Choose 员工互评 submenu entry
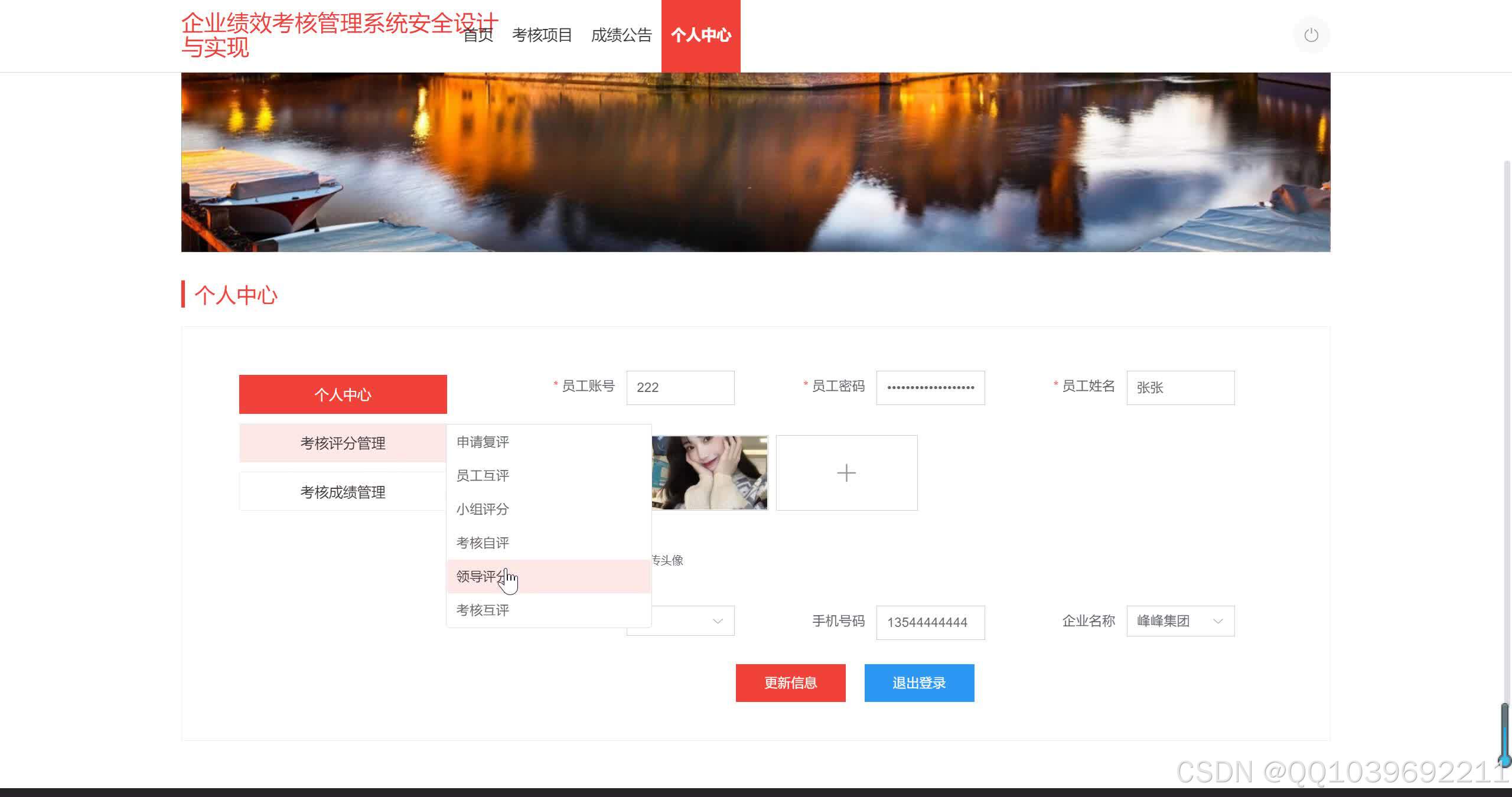This screenshot has height=797, width=1512. pyautogui.click(x=483, y=476)
